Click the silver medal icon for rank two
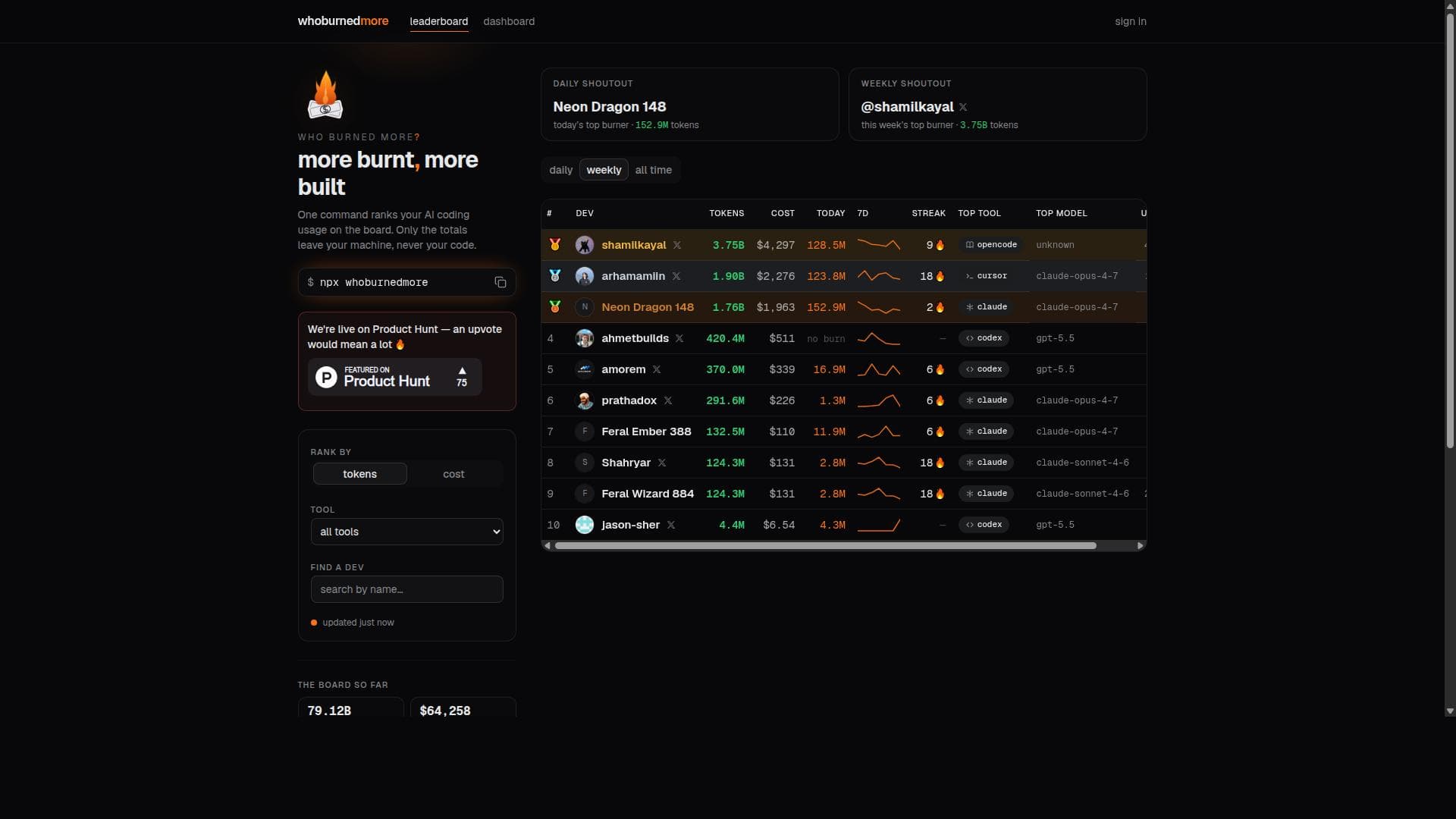The width and height of the screenshot is (1456, 819). (x=555, y=275)
